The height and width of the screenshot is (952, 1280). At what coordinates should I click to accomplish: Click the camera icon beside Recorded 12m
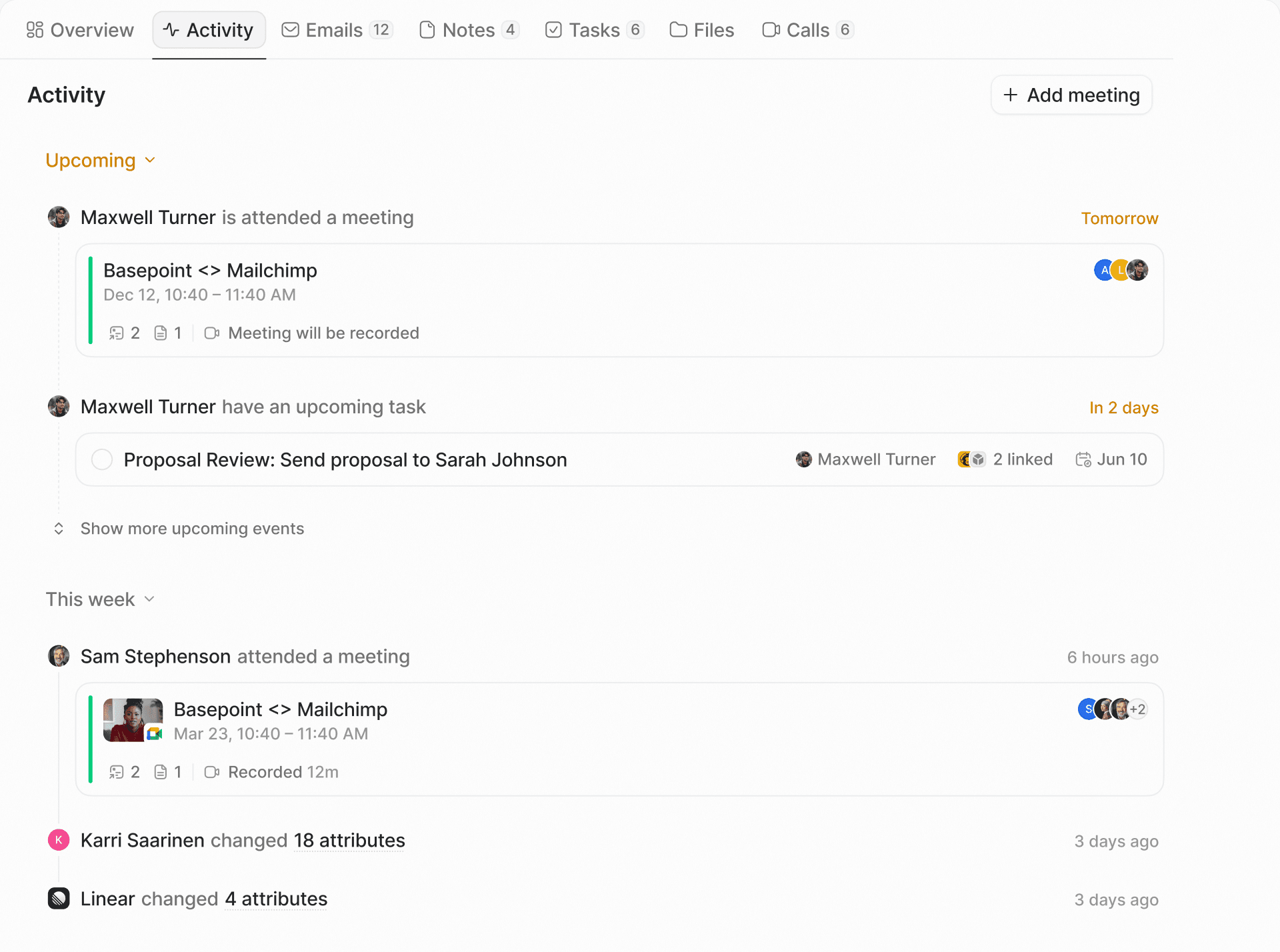point(212,772)
